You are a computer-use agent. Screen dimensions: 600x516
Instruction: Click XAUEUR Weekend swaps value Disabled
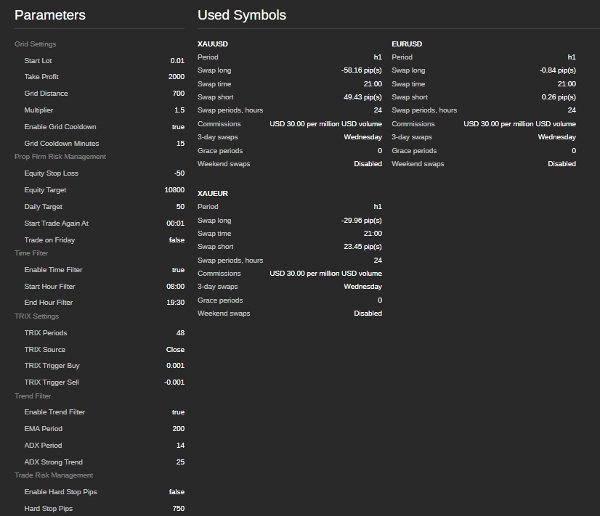tap(368, 314)
